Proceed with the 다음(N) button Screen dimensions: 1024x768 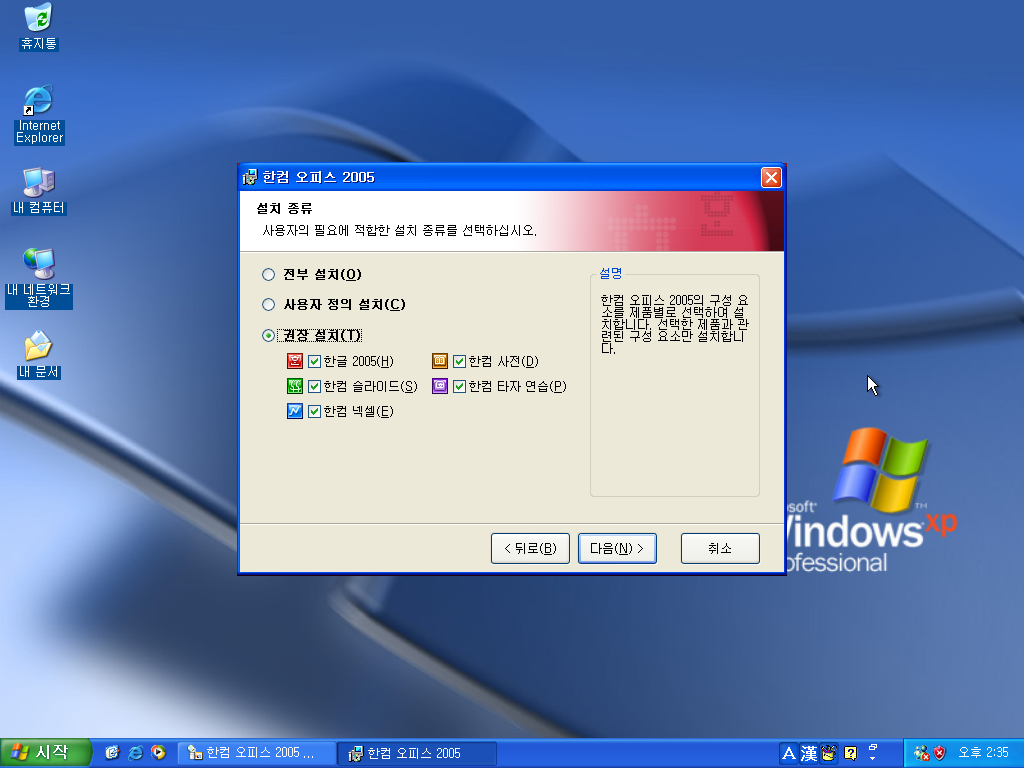[617, 549]
